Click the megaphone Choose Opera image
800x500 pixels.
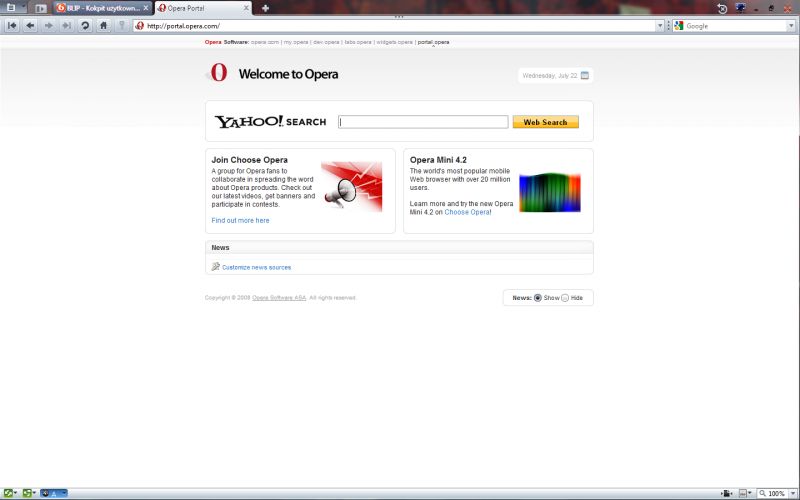(x=352, y=187)
